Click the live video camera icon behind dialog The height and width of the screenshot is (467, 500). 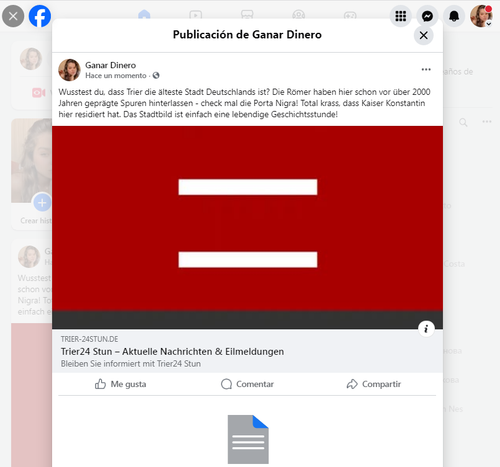coord(39,92)
